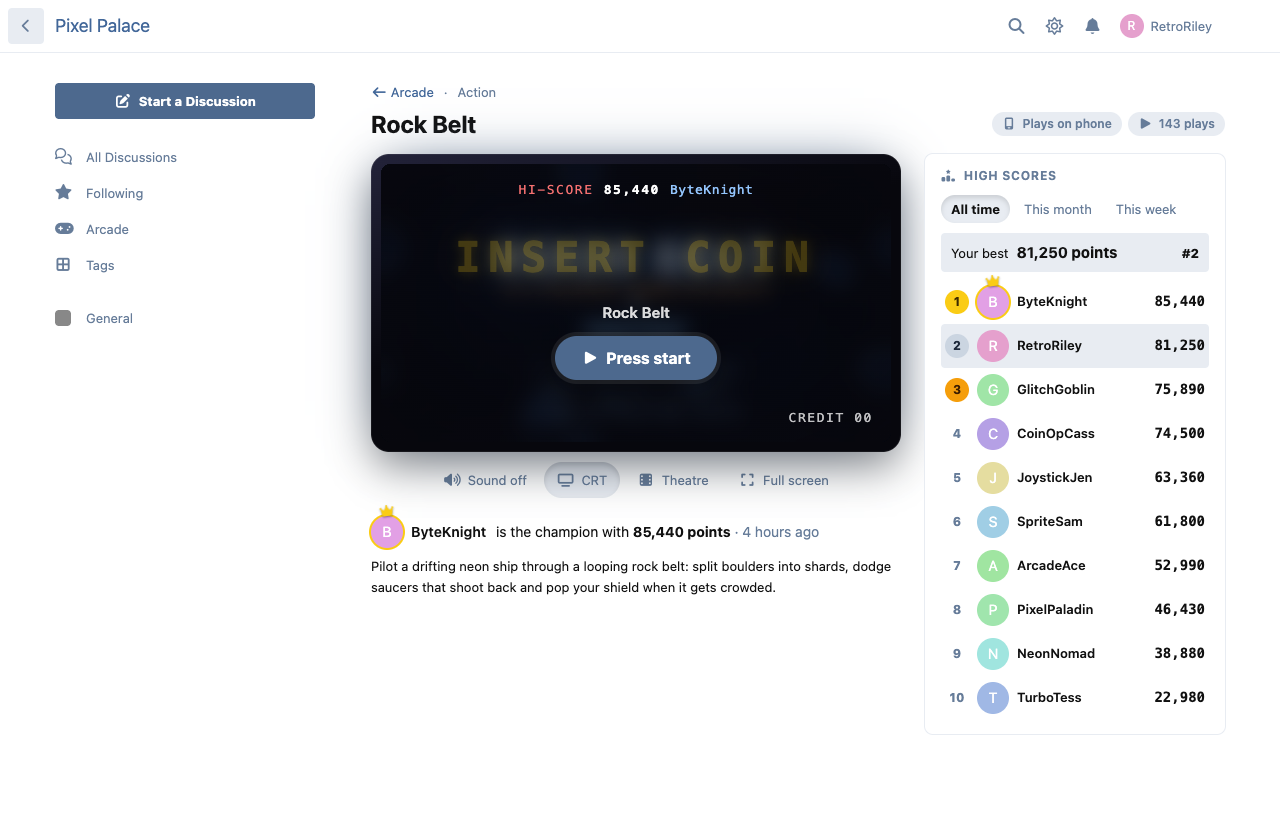Select the This month scores tab
Viewport: 1280px width, 820px height.
click(1058, 209)
